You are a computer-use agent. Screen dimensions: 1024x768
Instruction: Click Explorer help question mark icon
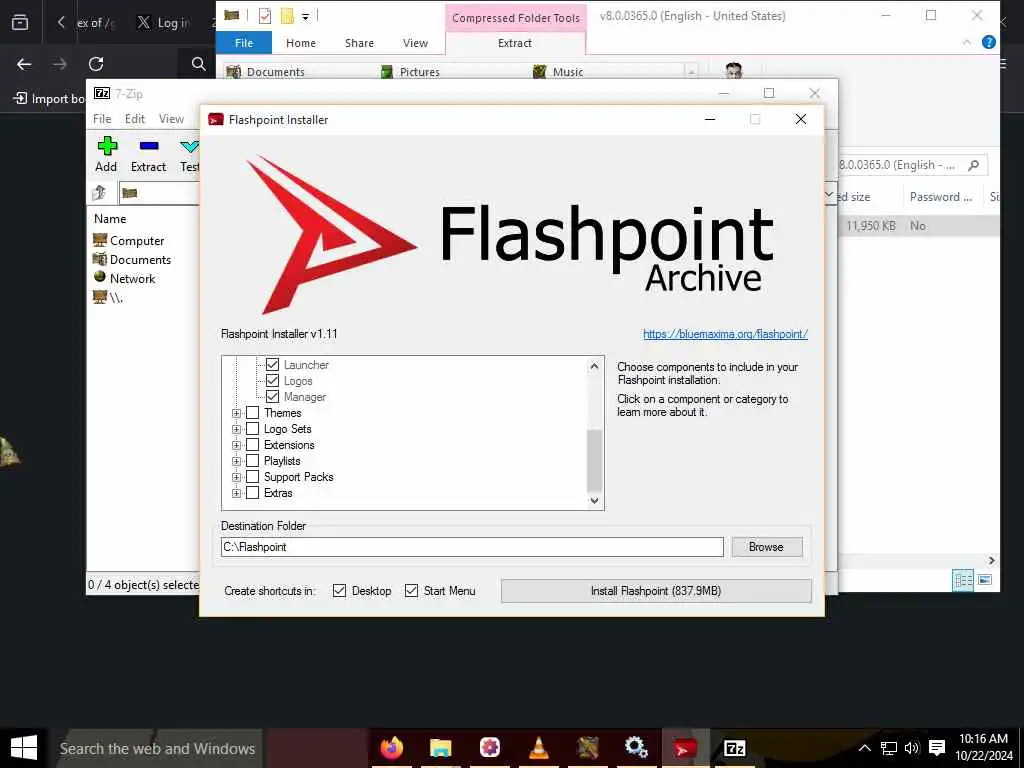tap(989, 42)
